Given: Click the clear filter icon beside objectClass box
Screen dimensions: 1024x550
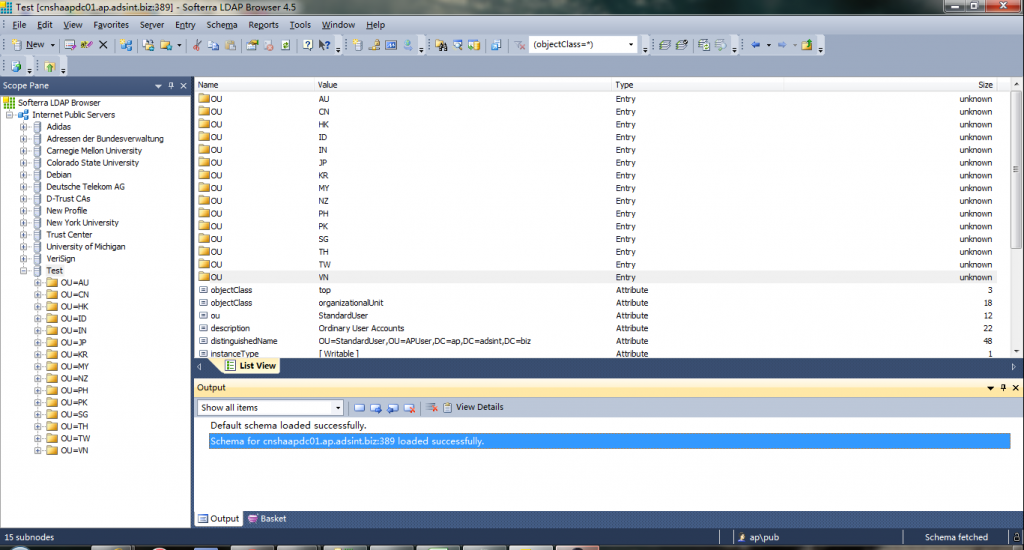Looking at the screenshot, I should pyautogui.click(x=519, y=45).
